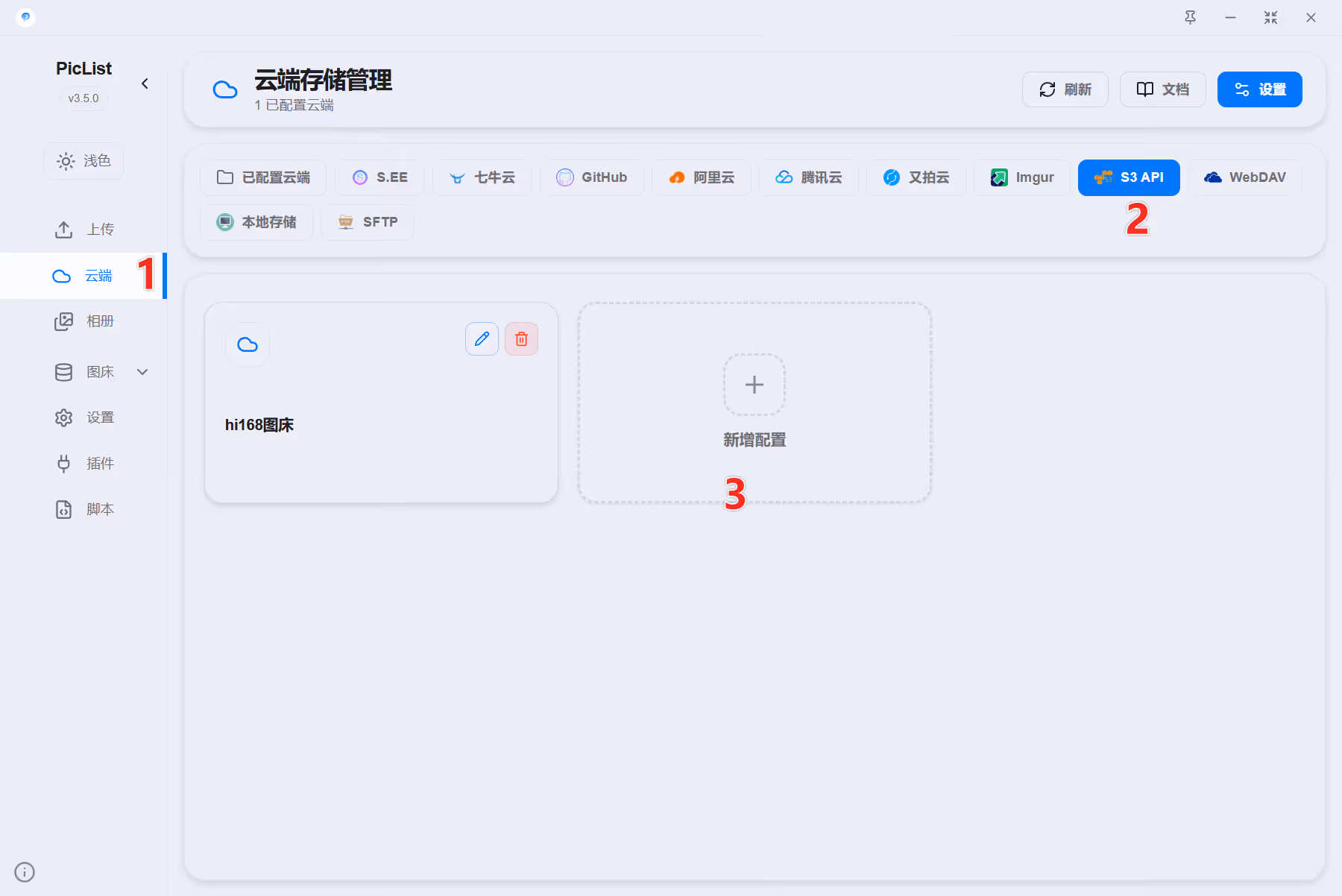
Task: Click the PicList app name text
Action: click(x=84, y=69)
